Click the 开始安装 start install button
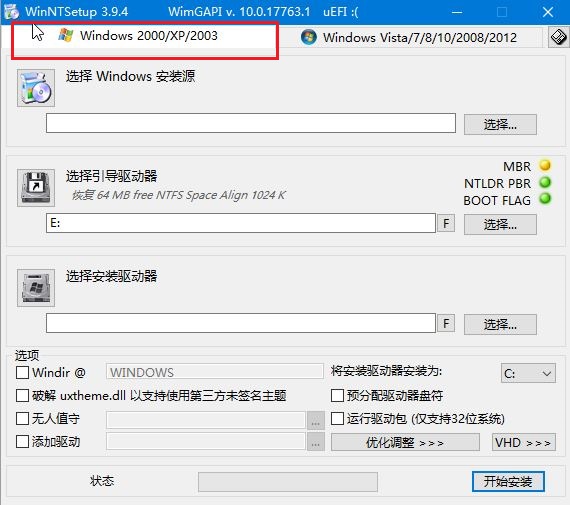 (x=508, y=481)
